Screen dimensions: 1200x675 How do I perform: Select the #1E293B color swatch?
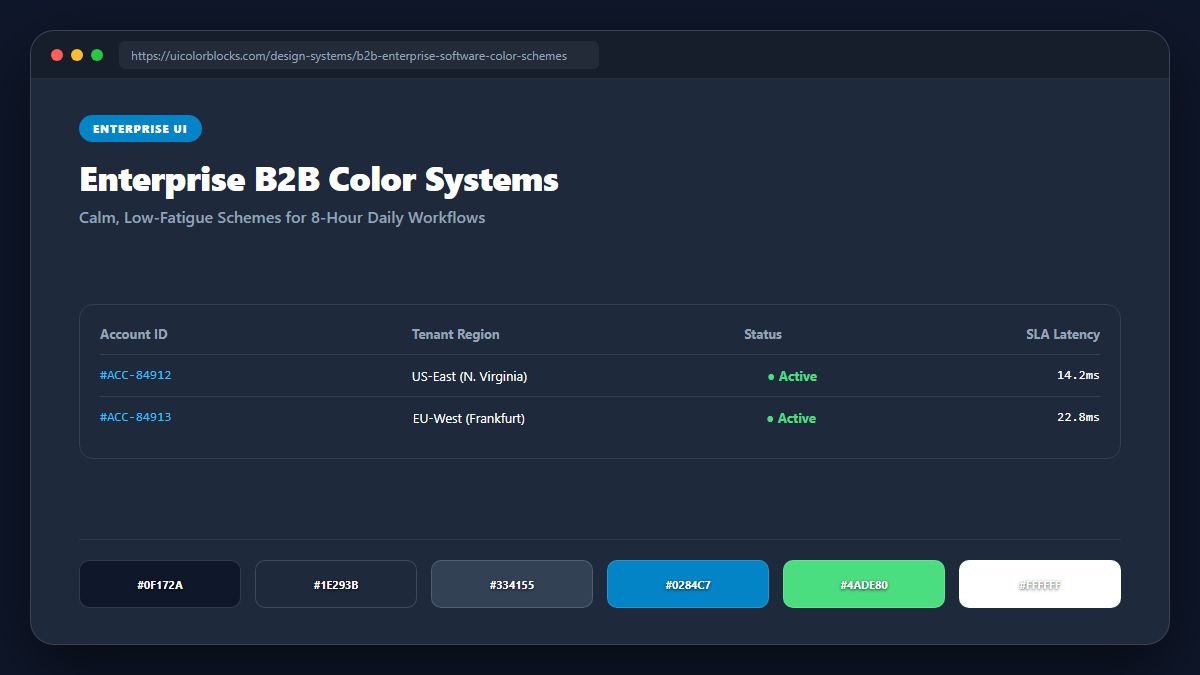336,584
